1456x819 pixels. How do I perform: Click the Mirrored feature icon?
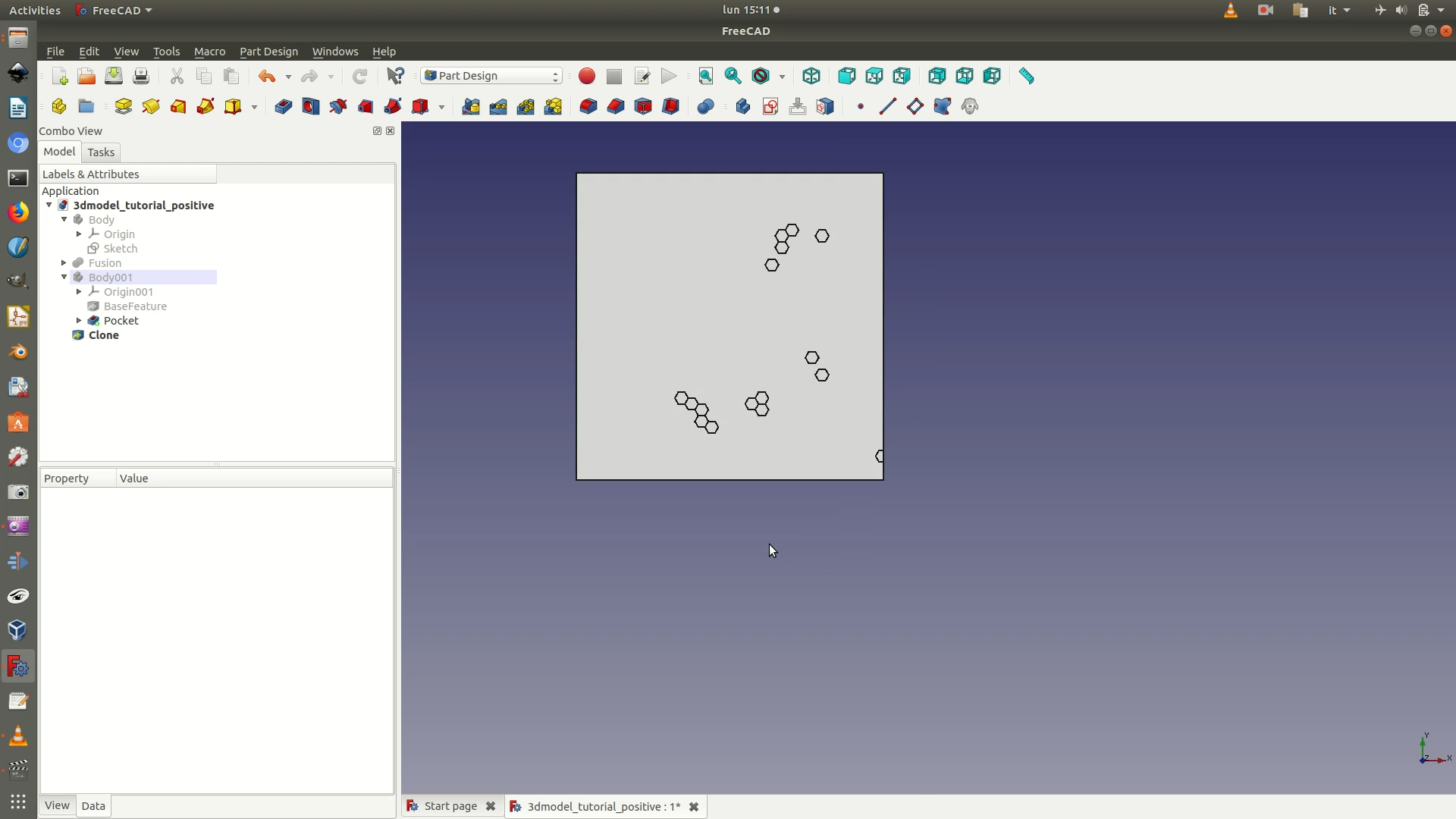(x=471, y=106)
